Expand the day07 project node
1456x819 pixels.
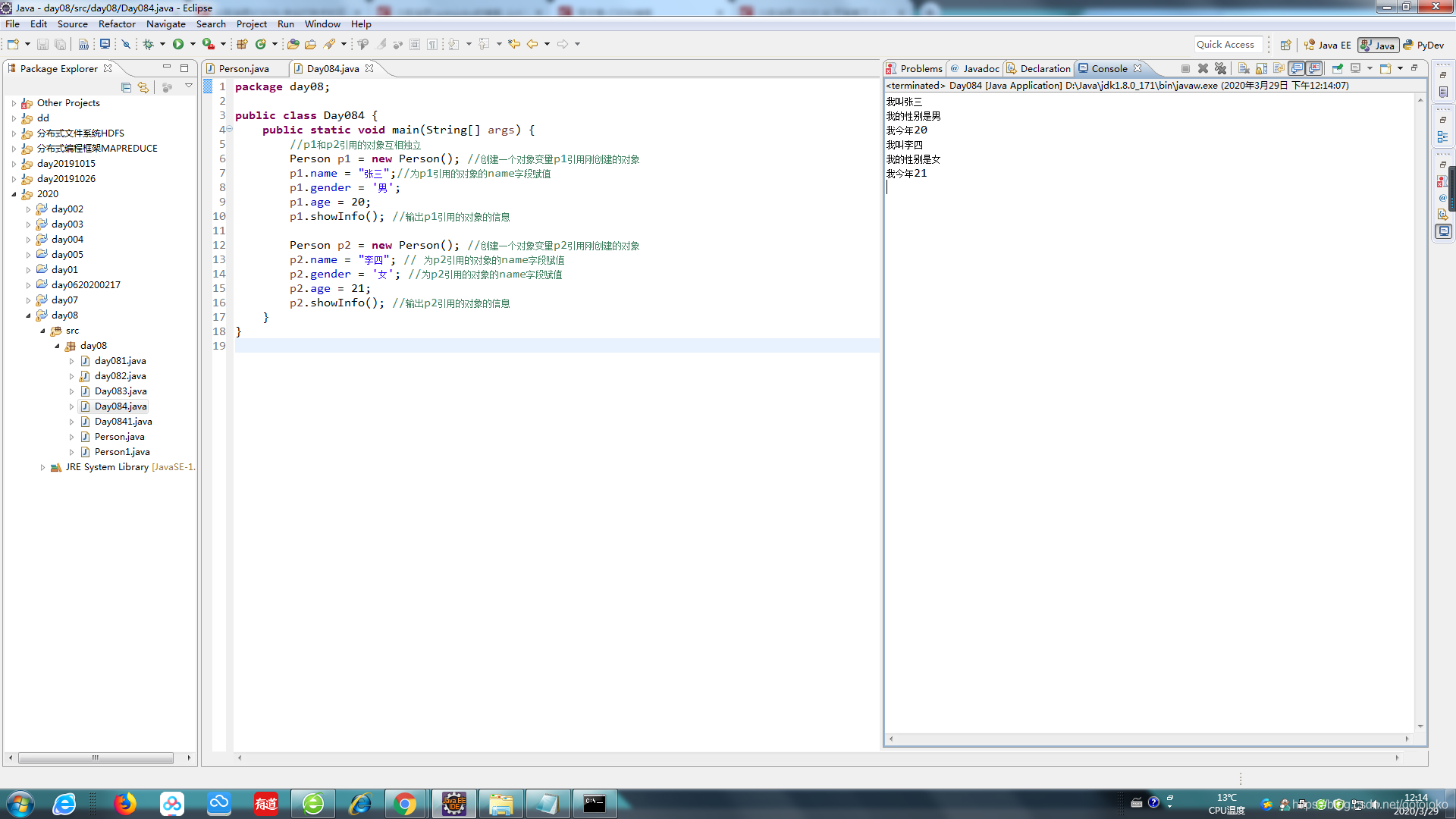pyautogui.click(x=28, y=300)
